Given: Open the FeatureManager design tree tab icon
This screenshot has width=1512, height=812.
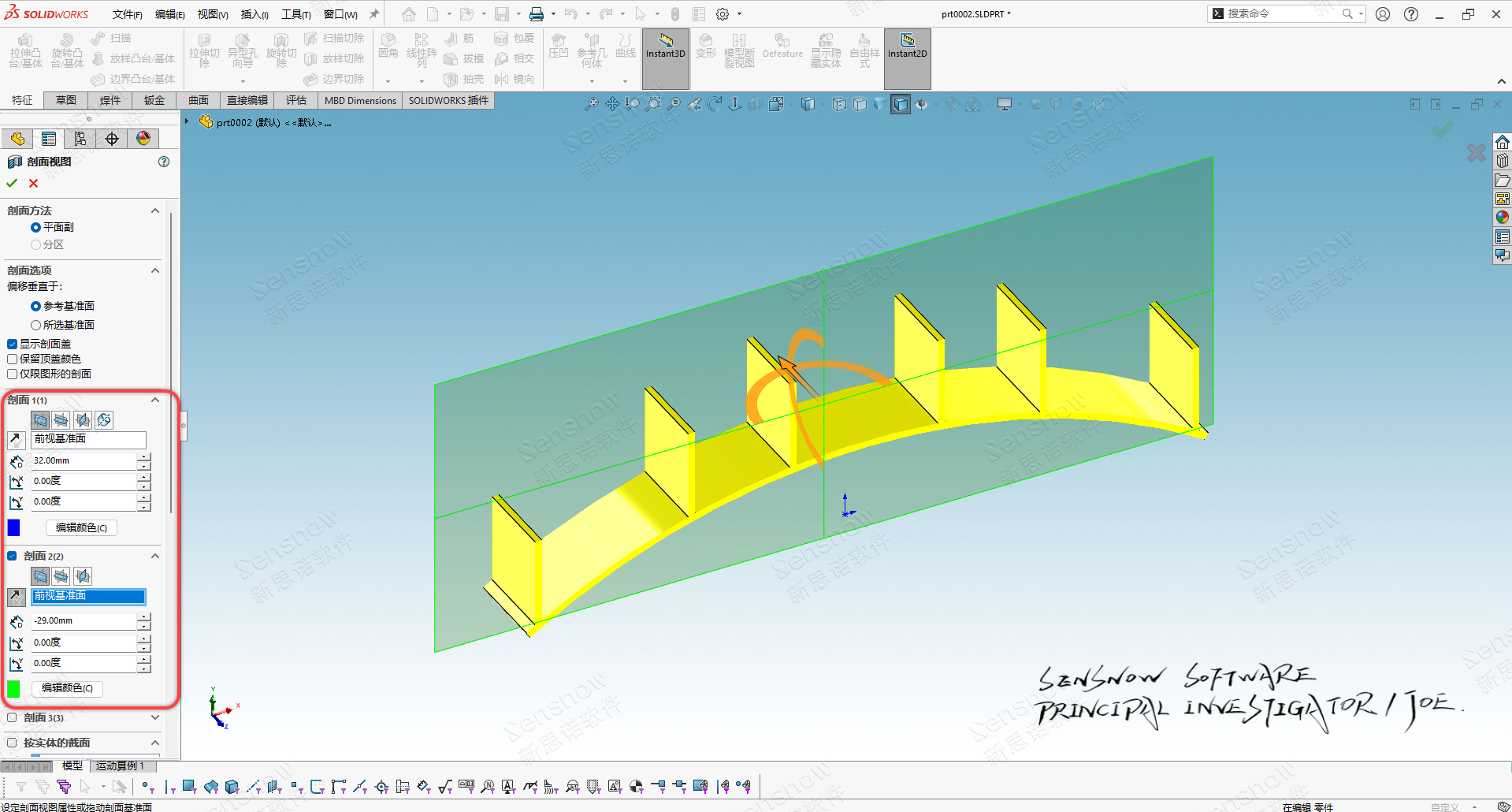Looking at the screenshot, I should [17, 139].
